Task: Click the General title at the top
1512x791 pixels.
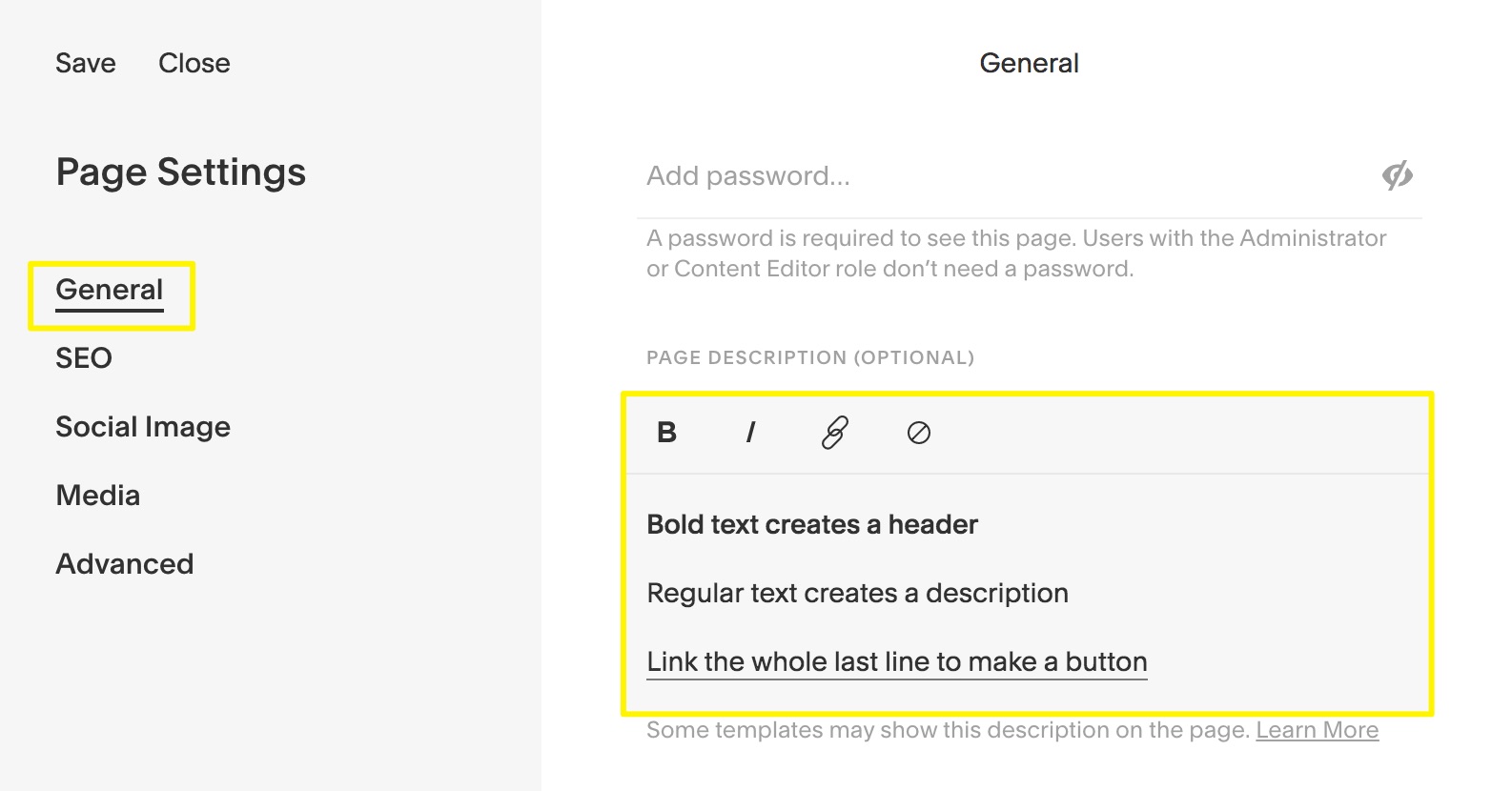Action: [1029, 63]
